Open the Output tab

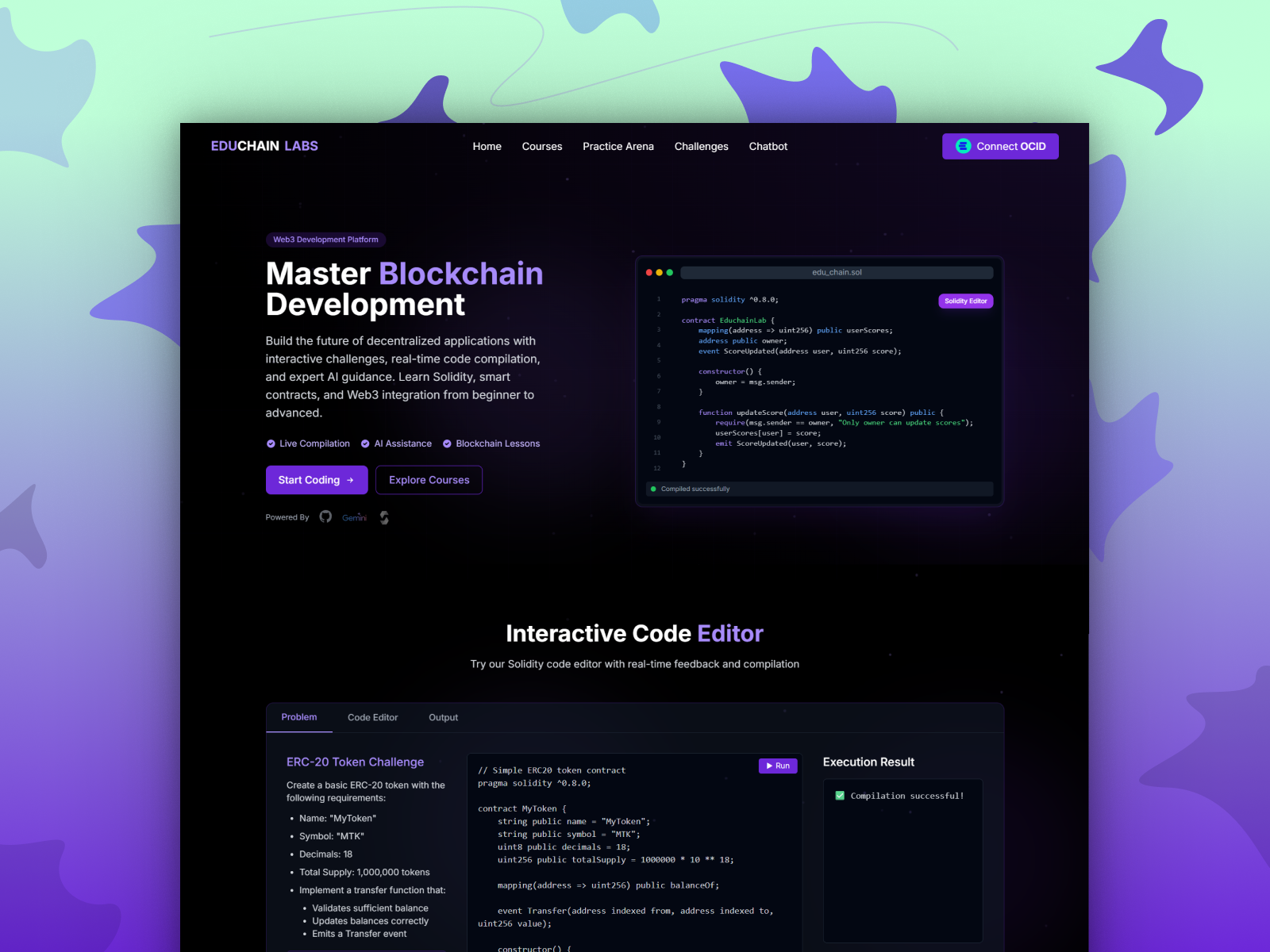click(x=443, y=717)
